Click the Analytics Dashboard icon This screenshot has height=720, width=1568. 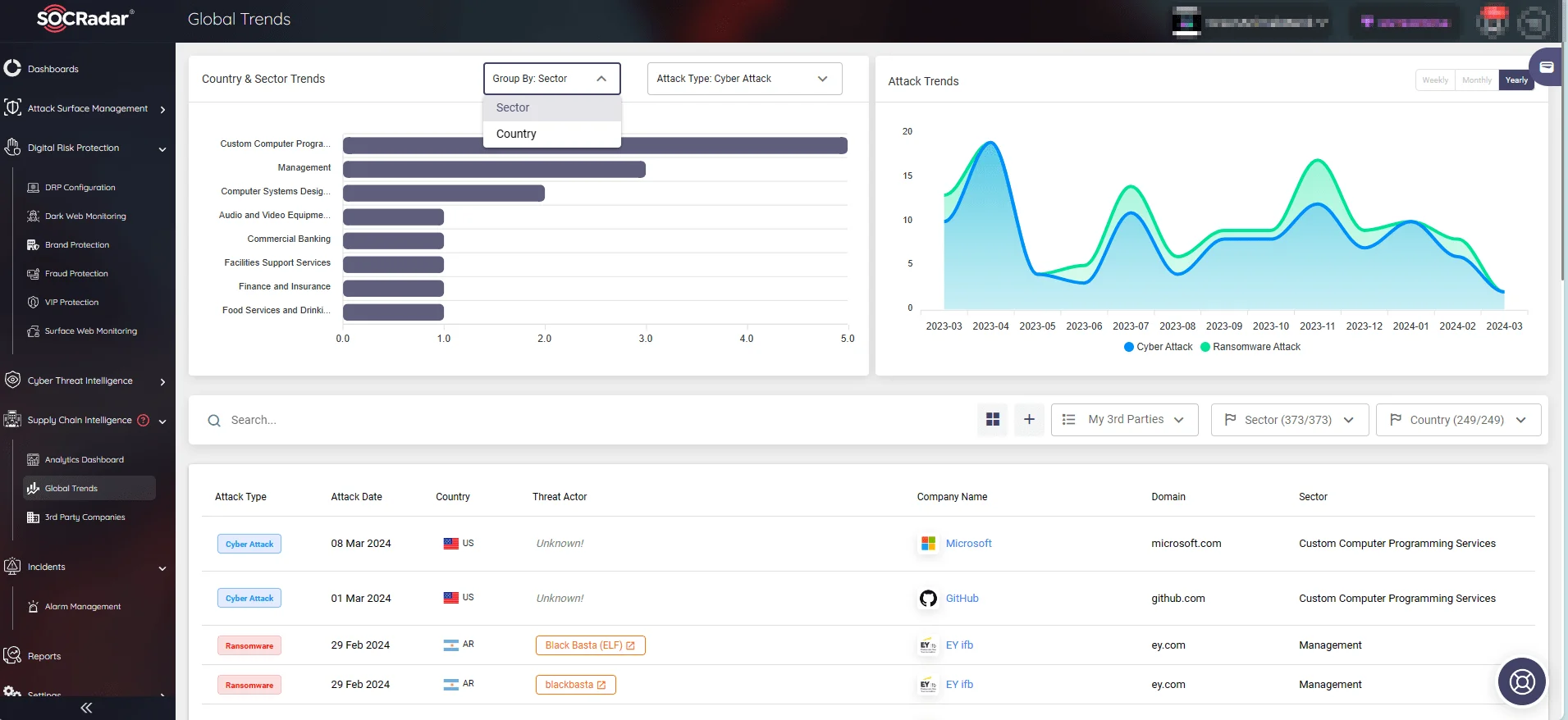(33, 460)
